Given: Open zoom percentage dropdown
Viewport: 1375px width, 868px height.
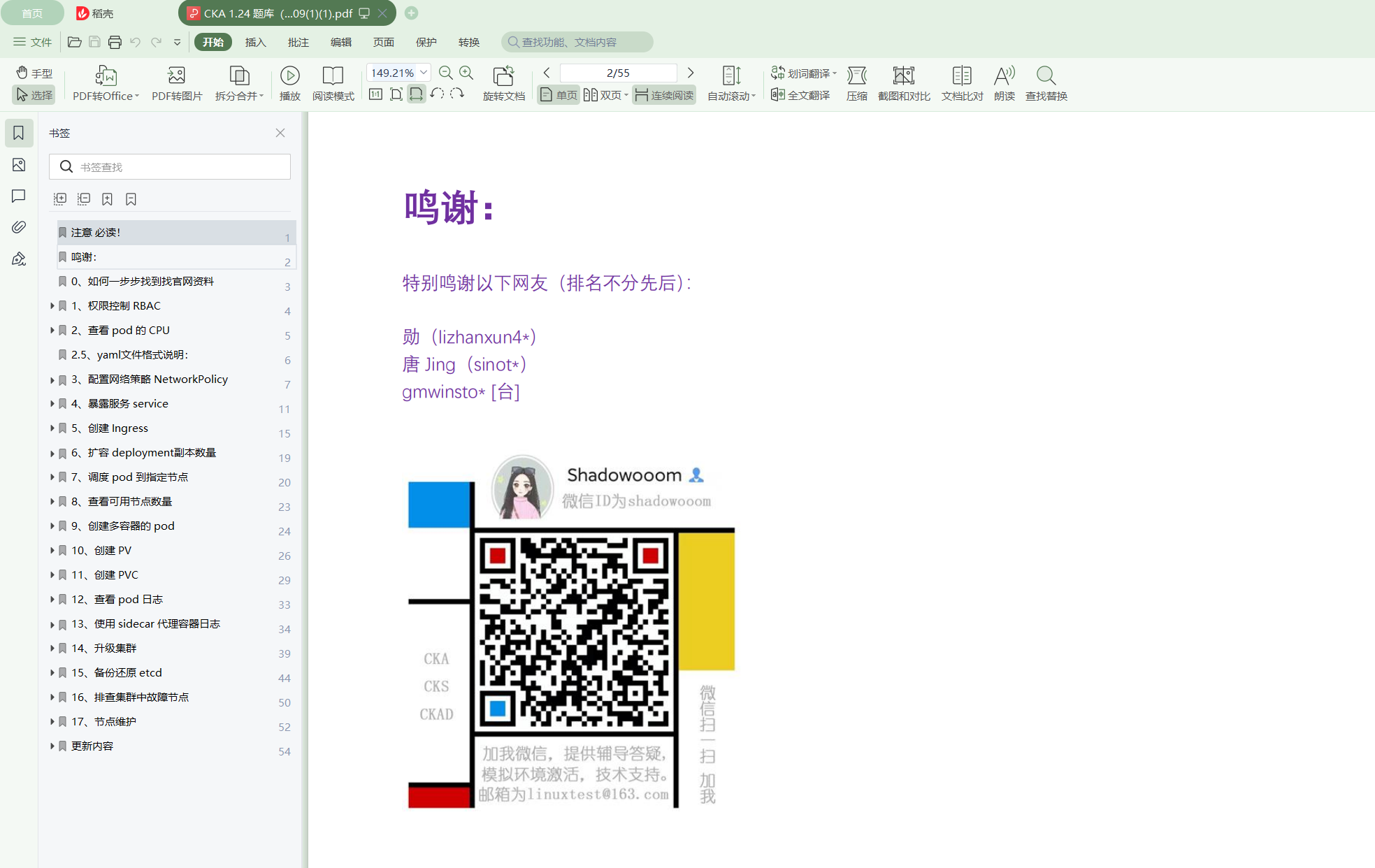Looking at the screenshot, I should [424, 73].
